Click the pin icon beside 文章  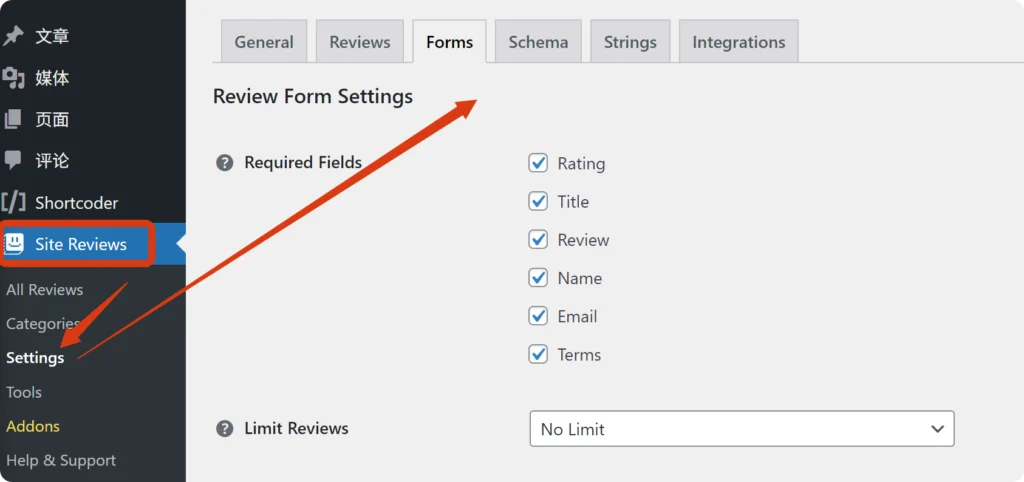point(13,36)
